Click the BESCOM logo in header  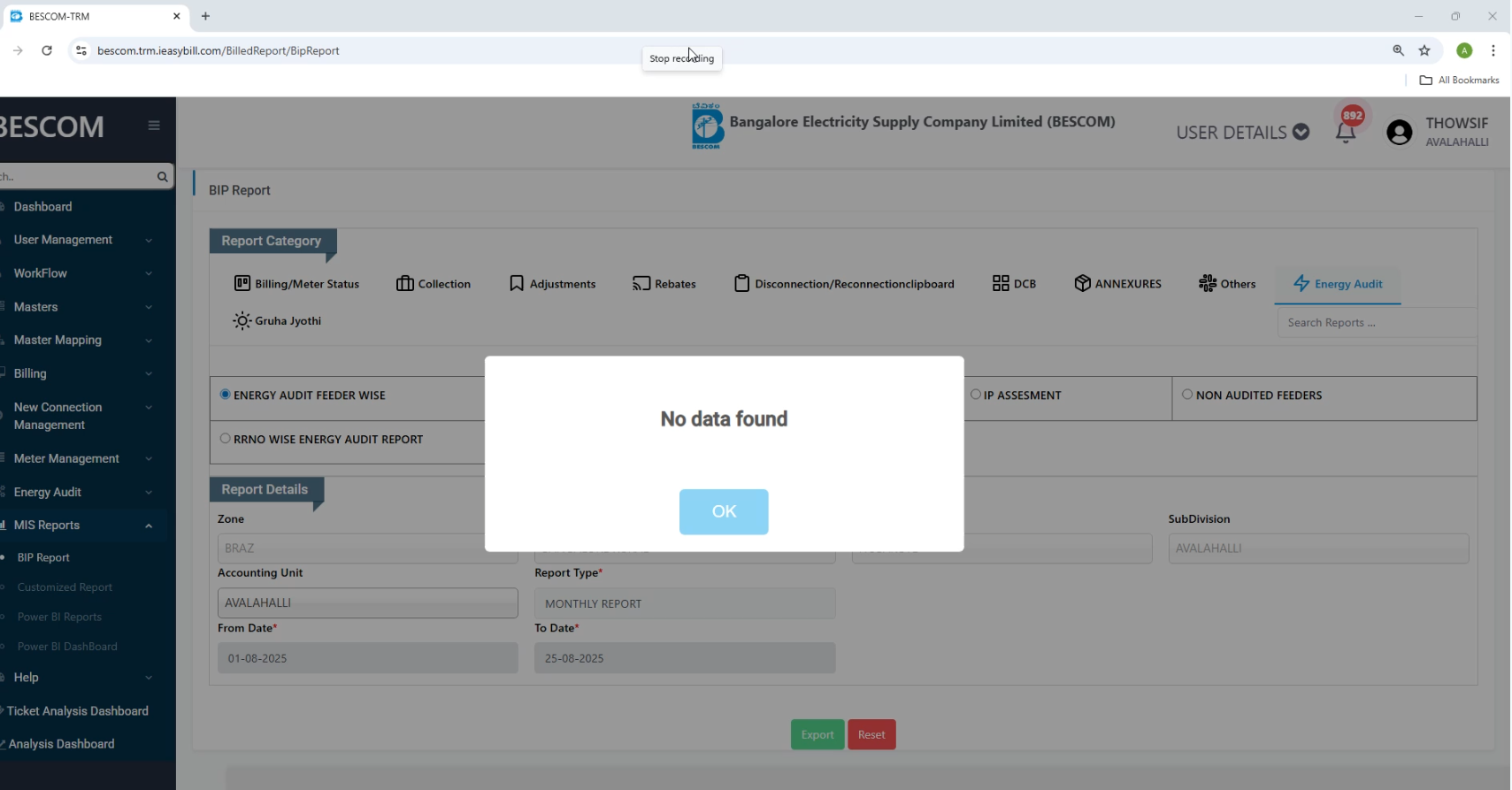[x=707, y=126]
